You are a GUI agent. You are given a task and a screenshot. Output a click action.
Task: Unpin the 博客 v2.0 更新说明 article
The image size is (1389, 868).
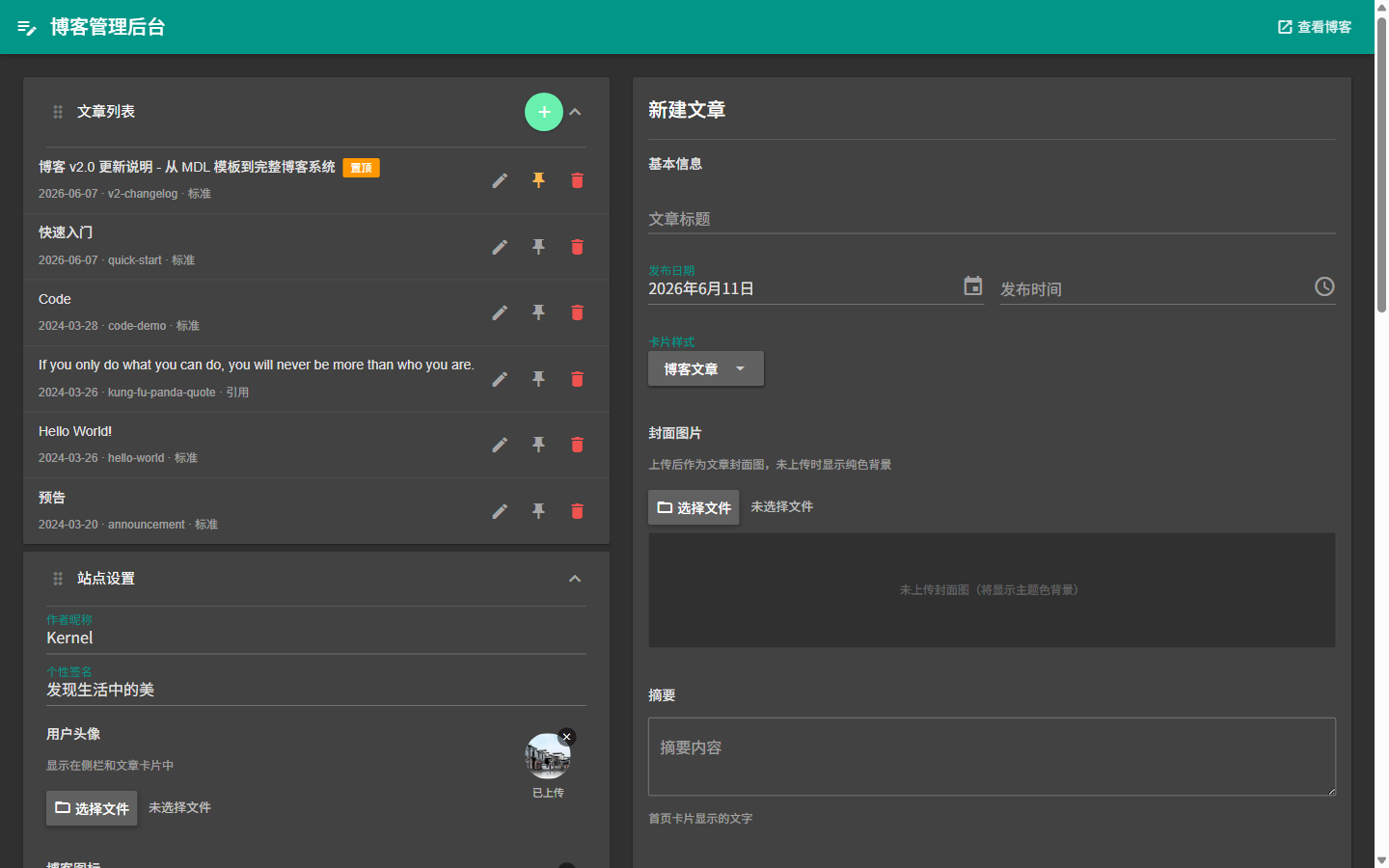point(538,180)
